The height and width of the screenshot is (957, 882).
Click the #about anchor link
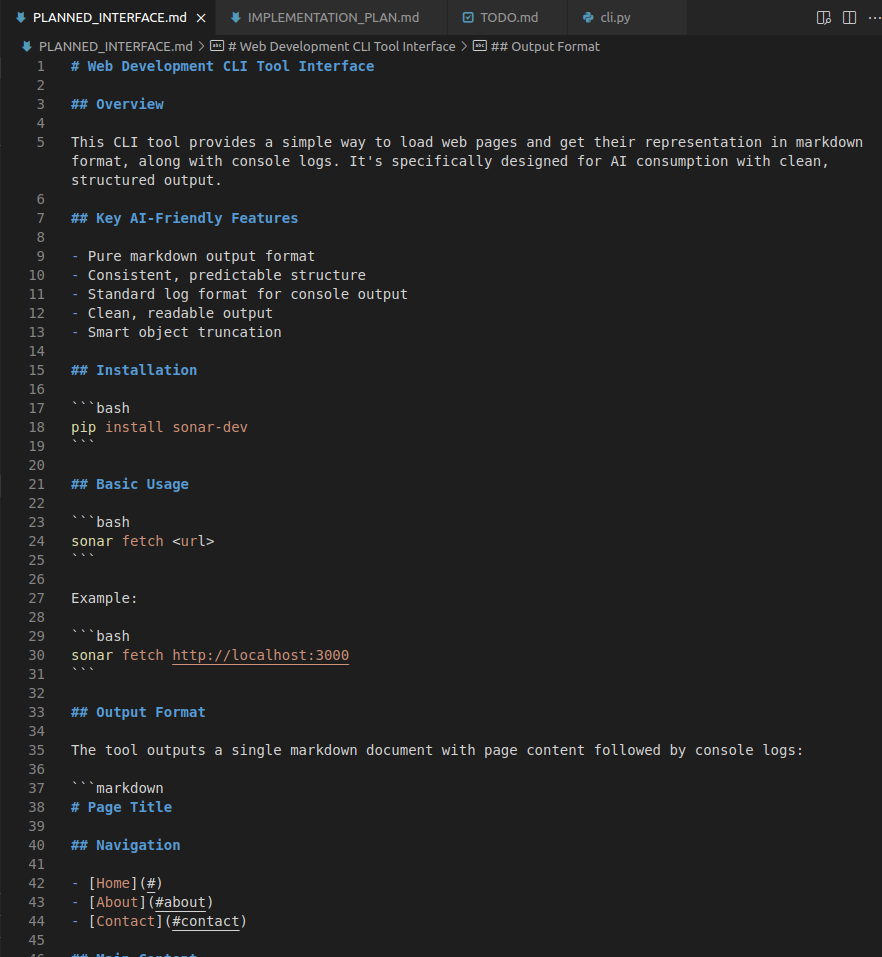[x=180, y=902]
